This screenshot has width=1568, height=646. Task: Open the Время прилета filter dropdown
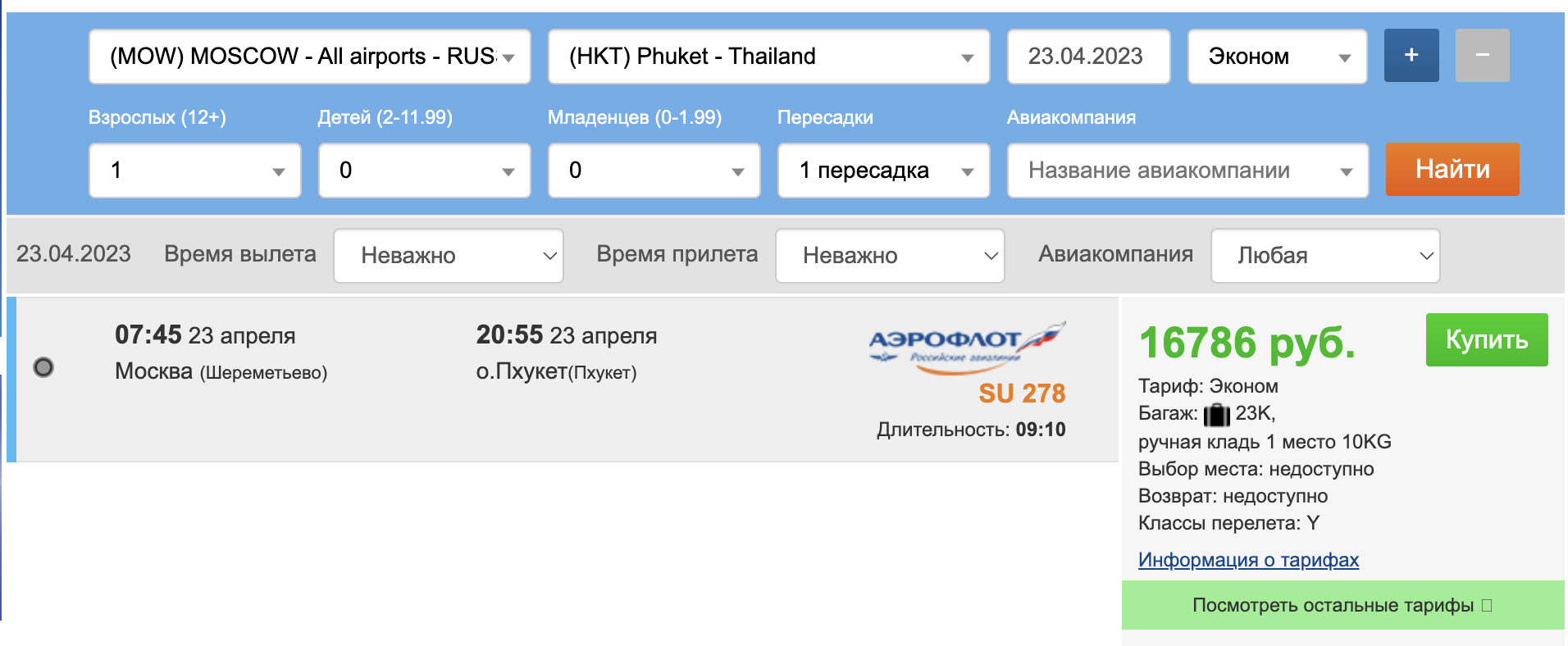(x=890, y=256)
